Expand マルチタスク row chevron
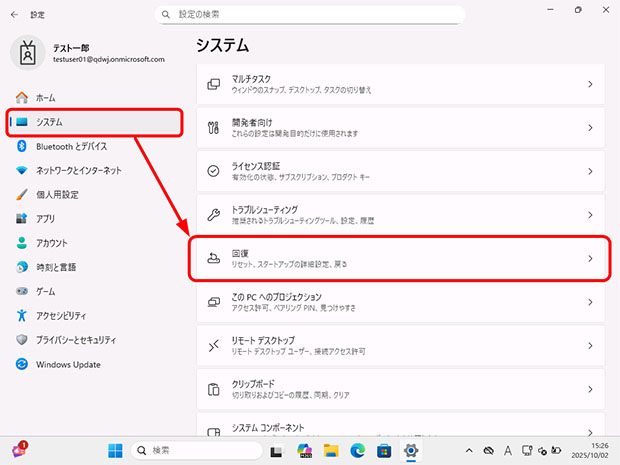The image size is (620, 465). click(x=590, y=84)
